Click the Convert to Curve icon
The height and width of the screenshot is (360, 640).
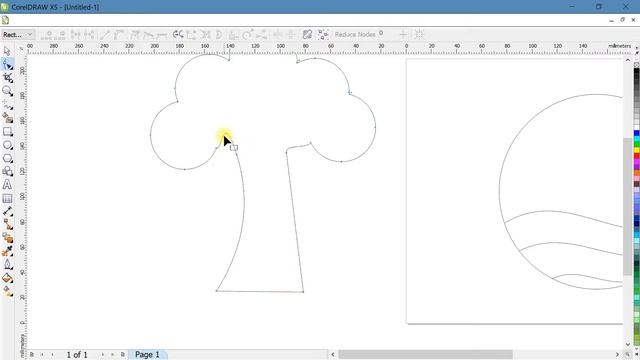pyautogui.click(x=119, y=35)
